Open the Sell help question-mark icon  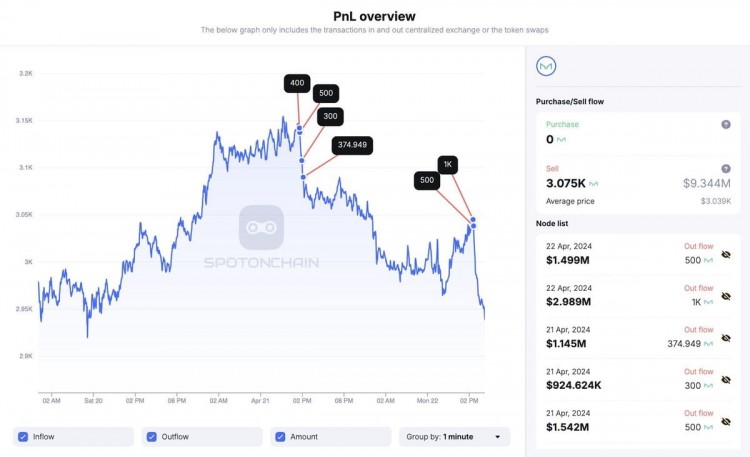click(x=726, y=168)
